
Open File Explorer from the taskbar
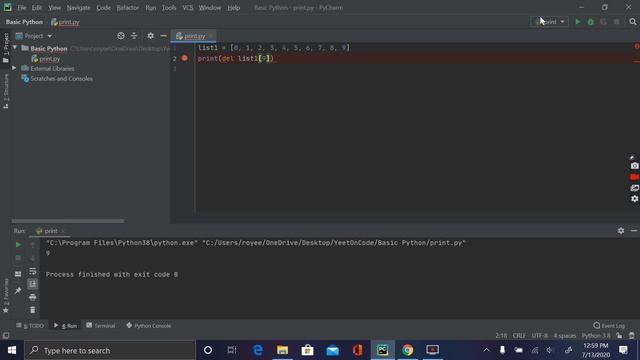[282, 350]
